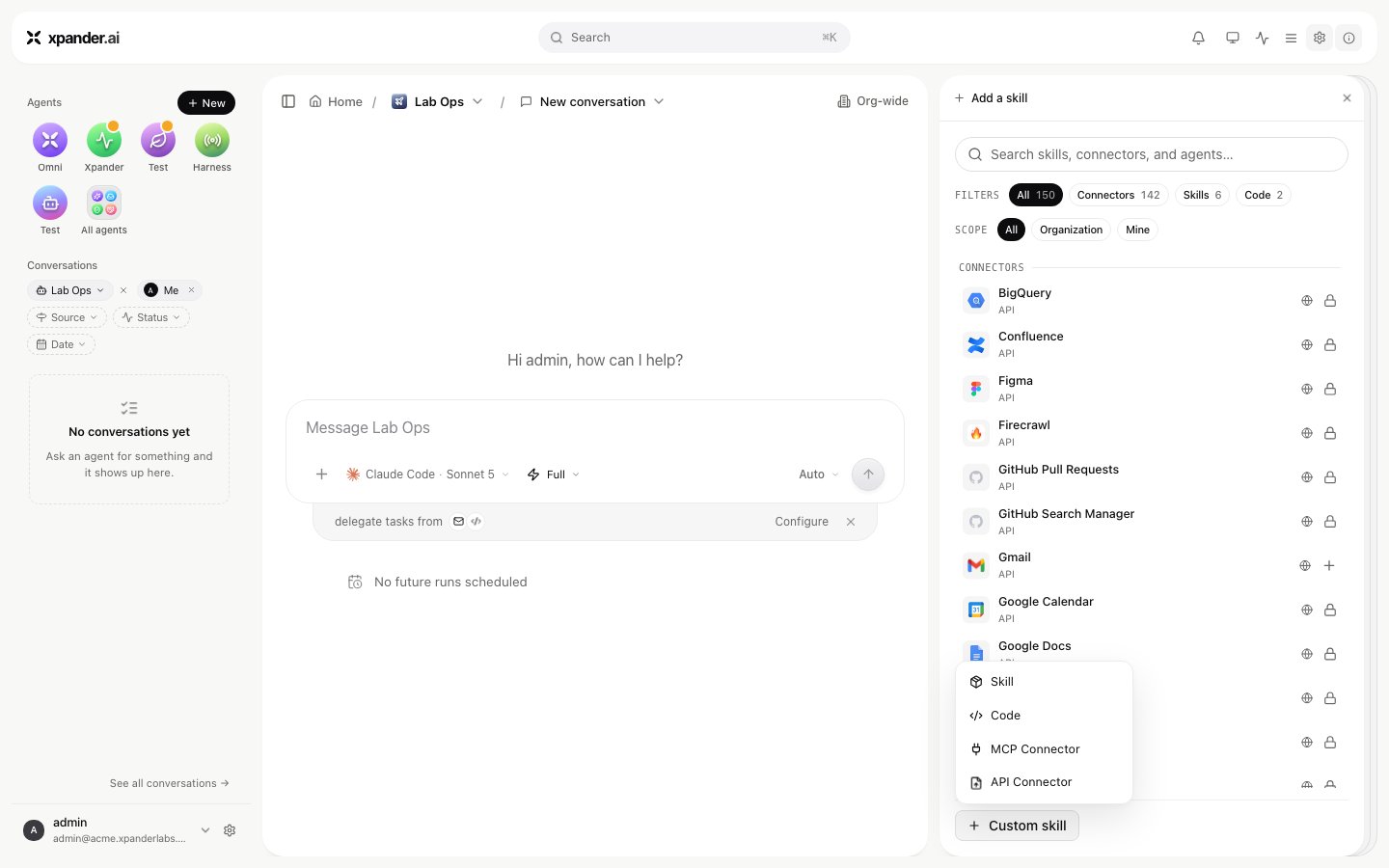Set scope to Mine

tap(1137, 230)
